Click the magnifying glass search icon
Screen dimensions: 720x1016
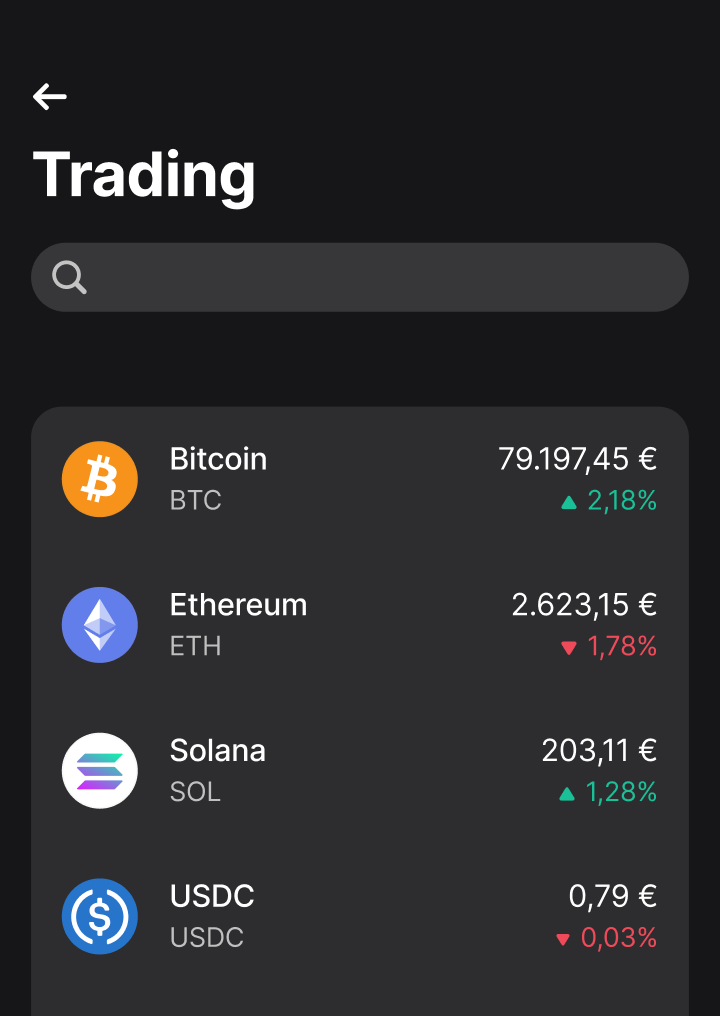pos(69,278)
